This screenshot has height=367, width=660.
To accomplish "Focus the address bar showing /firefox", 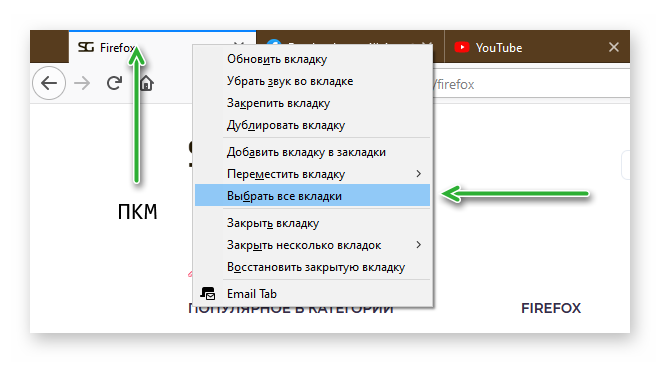I will [x=531, y=84].
